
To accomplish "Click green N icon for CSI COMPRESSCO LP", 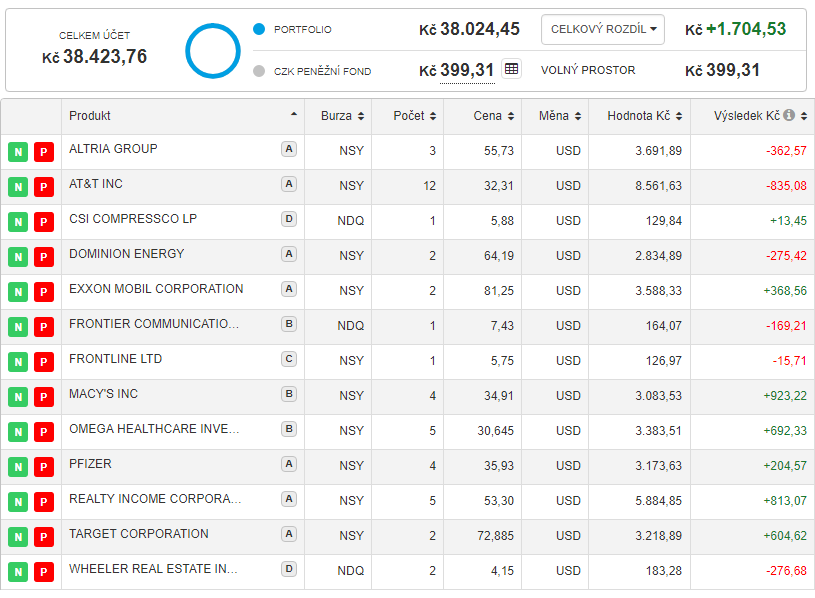I will (18, 222).
